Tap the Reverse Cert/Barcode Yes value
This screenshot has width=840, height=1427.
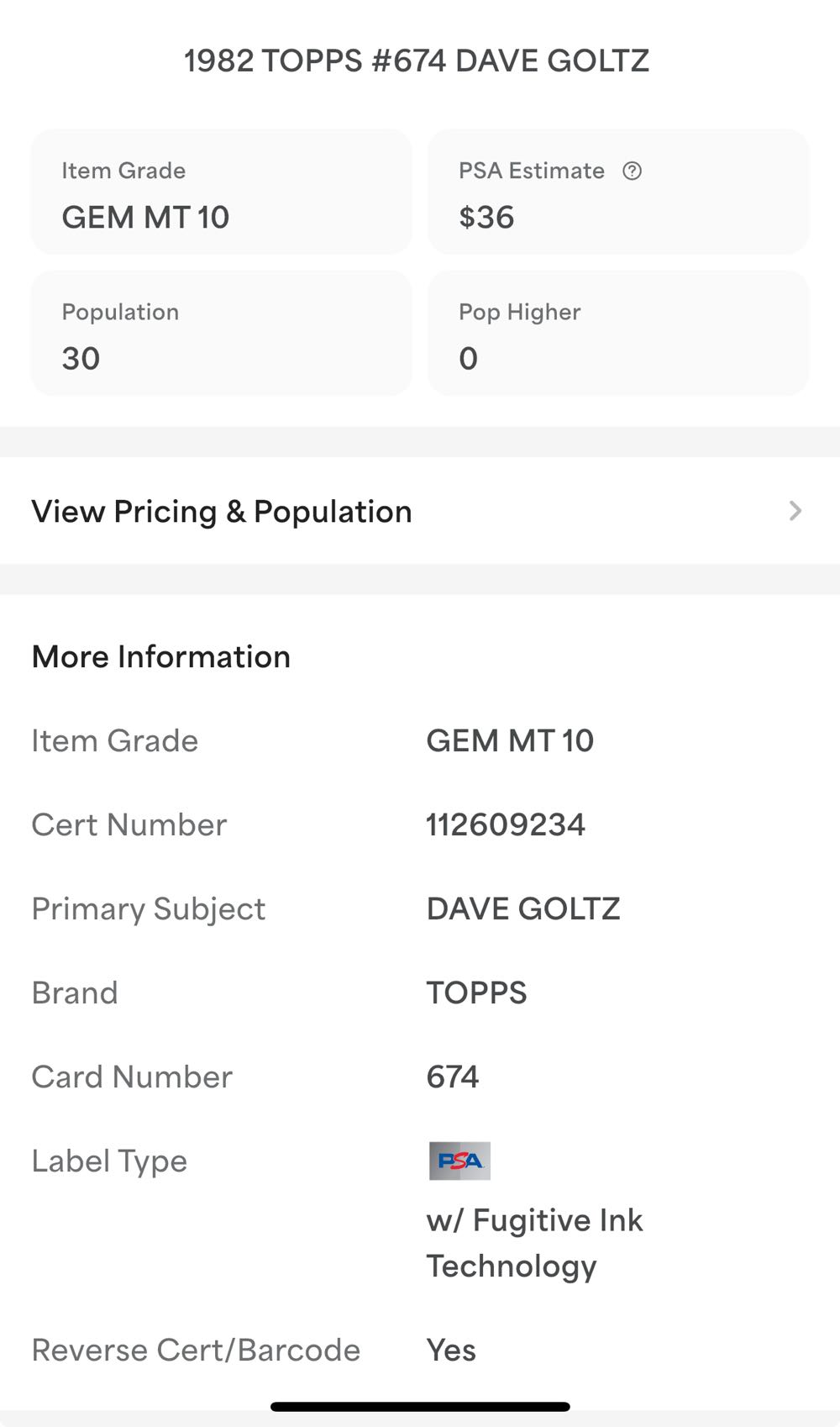click(451, 1350)
